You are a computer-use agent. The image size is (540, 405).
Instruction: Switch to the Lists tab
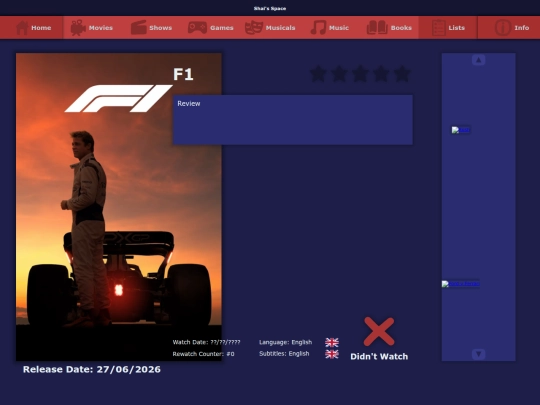(448, 28)
